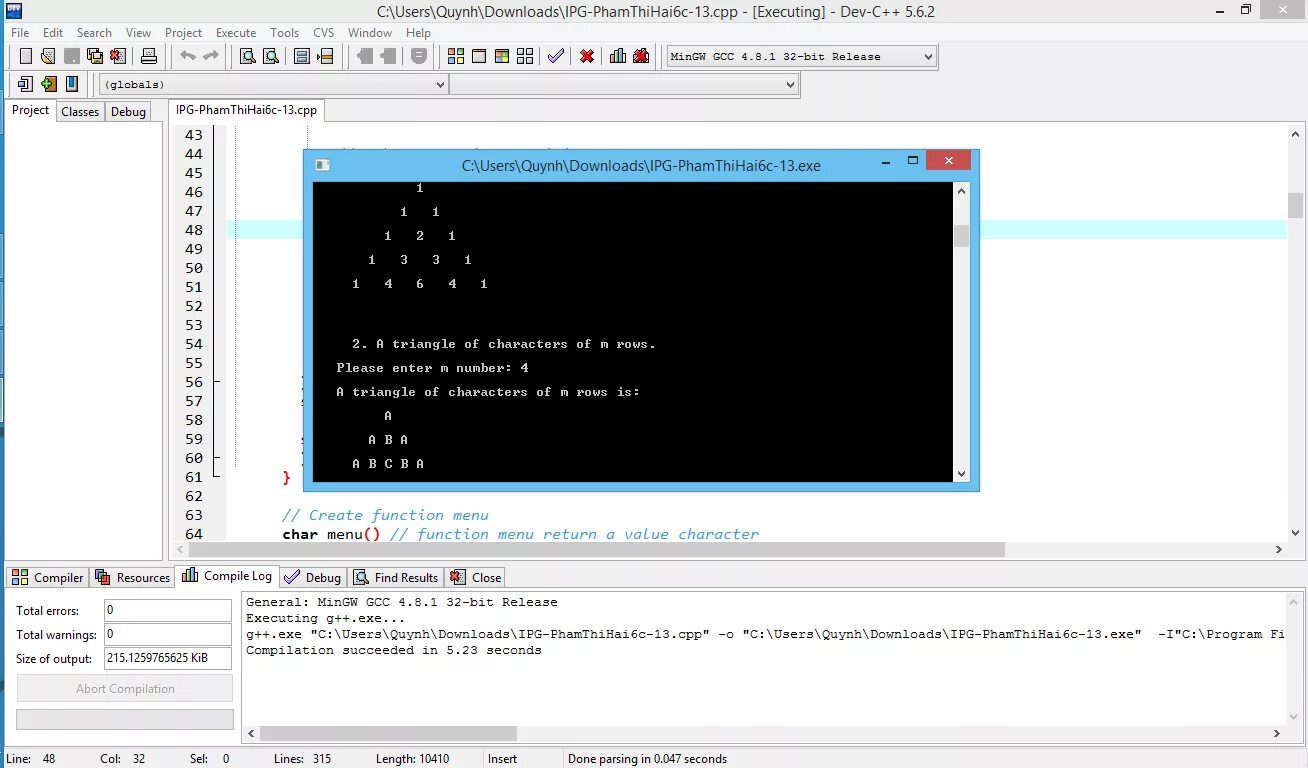Image resolution: width=1308 pixels, height=768 pixels.
Task: Click line number 61 in the gutter
Action: [194, 477]
